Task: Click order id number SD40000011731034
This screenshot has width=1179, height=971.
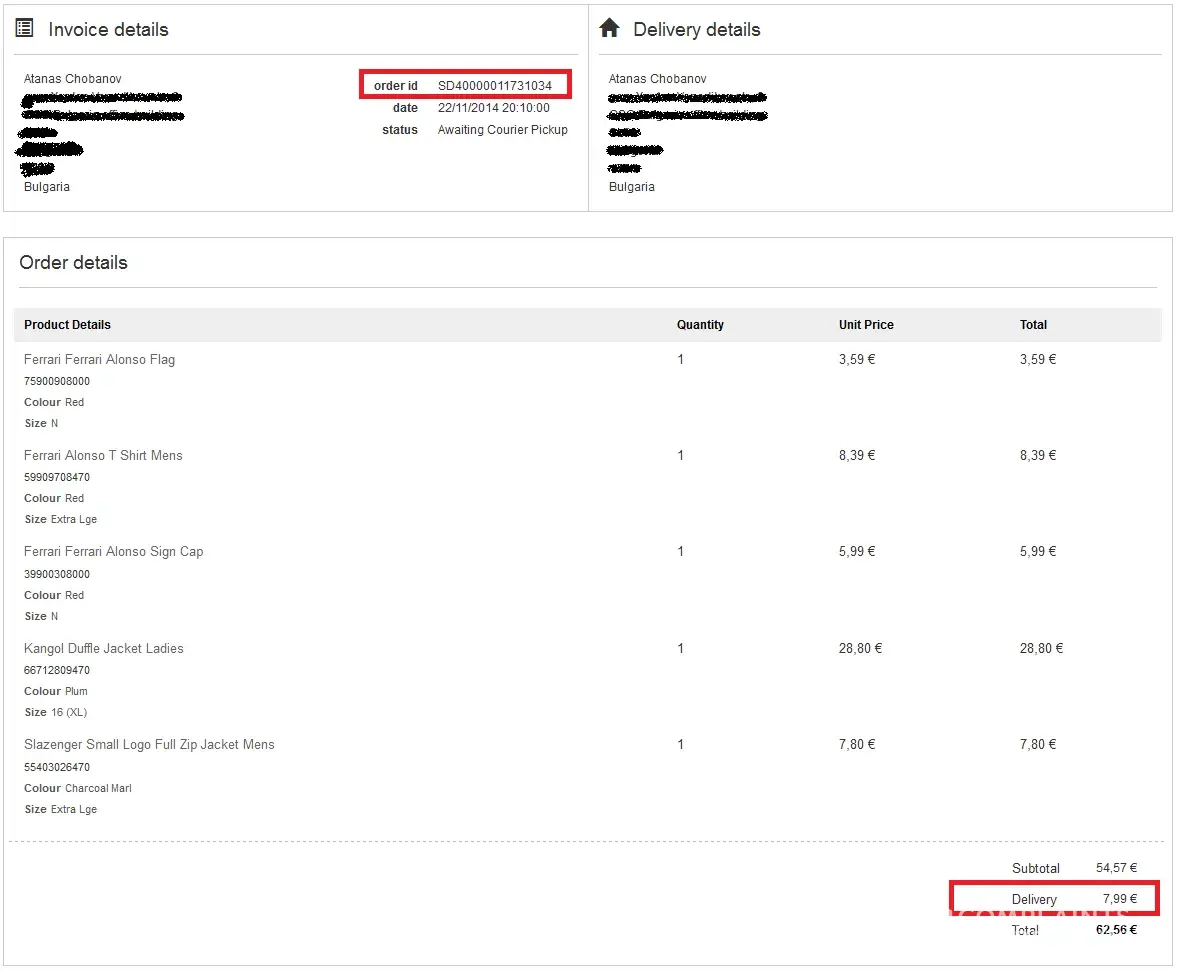Action: [494, 86]
